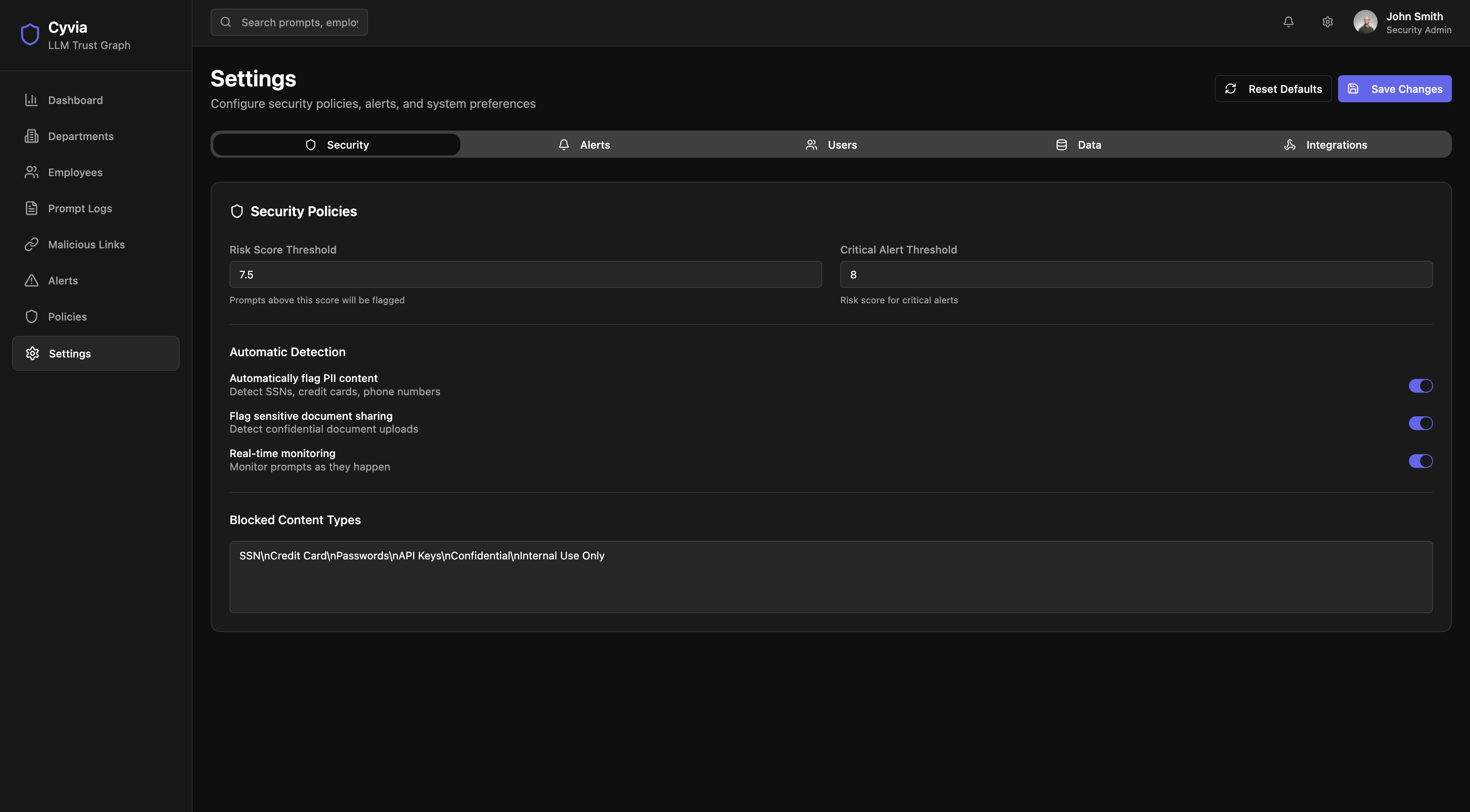Click the Save Changes button
This screenshot has width=1470, height=812.
(1394, 89)
